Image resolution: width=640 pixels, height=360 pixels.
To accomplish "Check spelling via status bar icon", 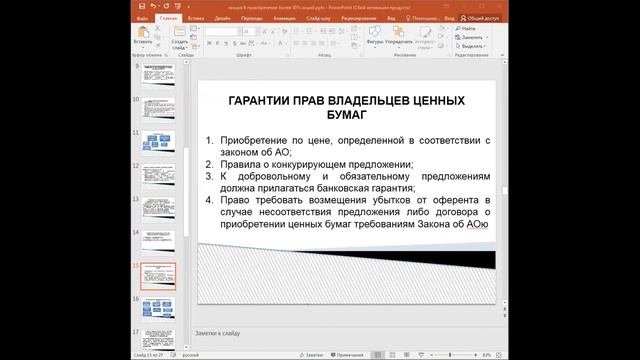I will click(x=173, y=355).
